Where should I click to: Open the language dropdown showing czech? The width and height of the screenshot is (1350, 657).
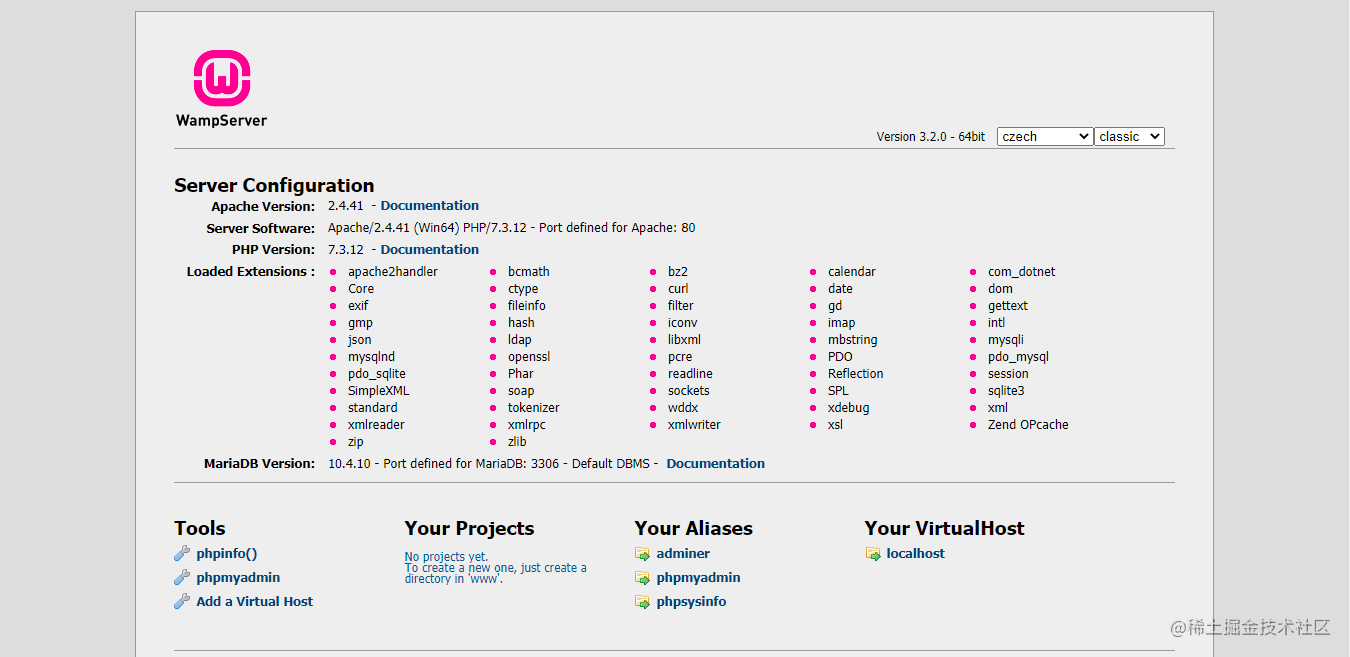coord(1045,136)
